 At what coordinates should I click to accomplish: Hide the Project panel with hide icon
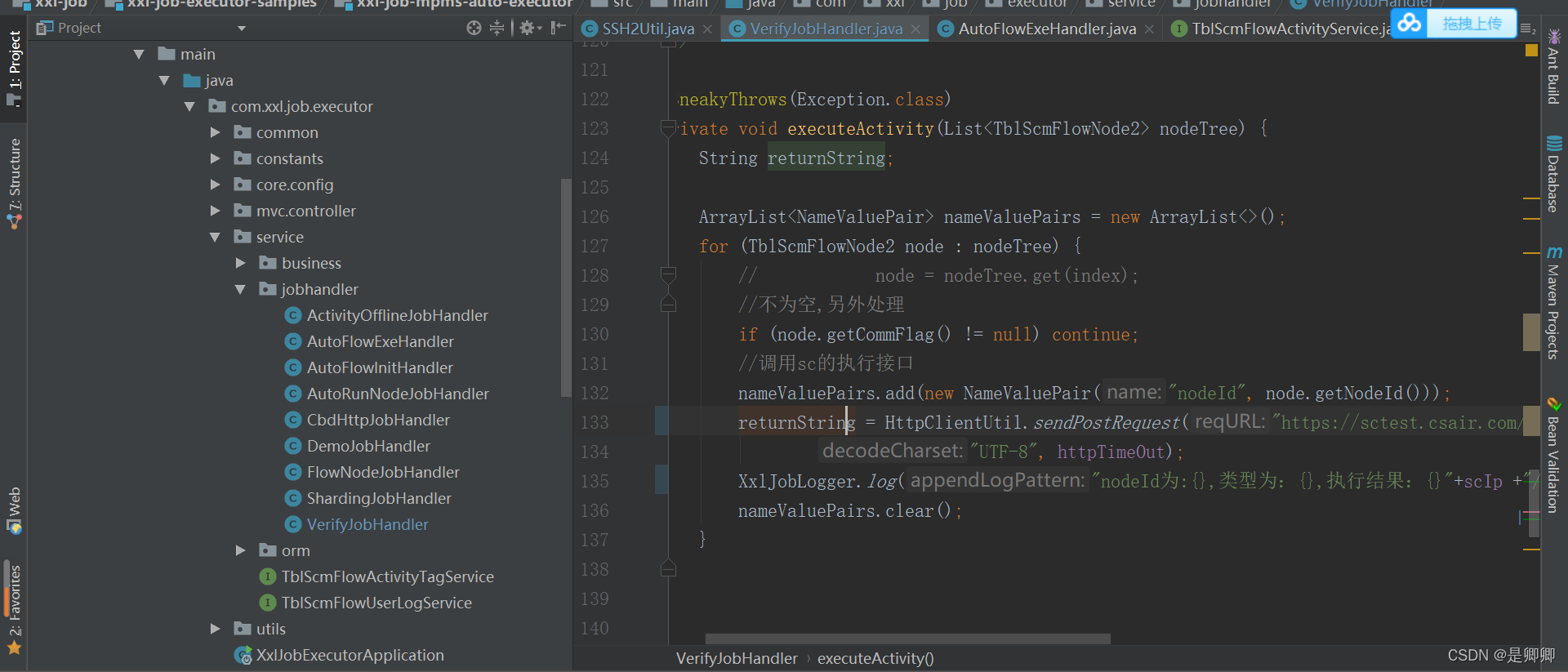[x=558, y=28]
